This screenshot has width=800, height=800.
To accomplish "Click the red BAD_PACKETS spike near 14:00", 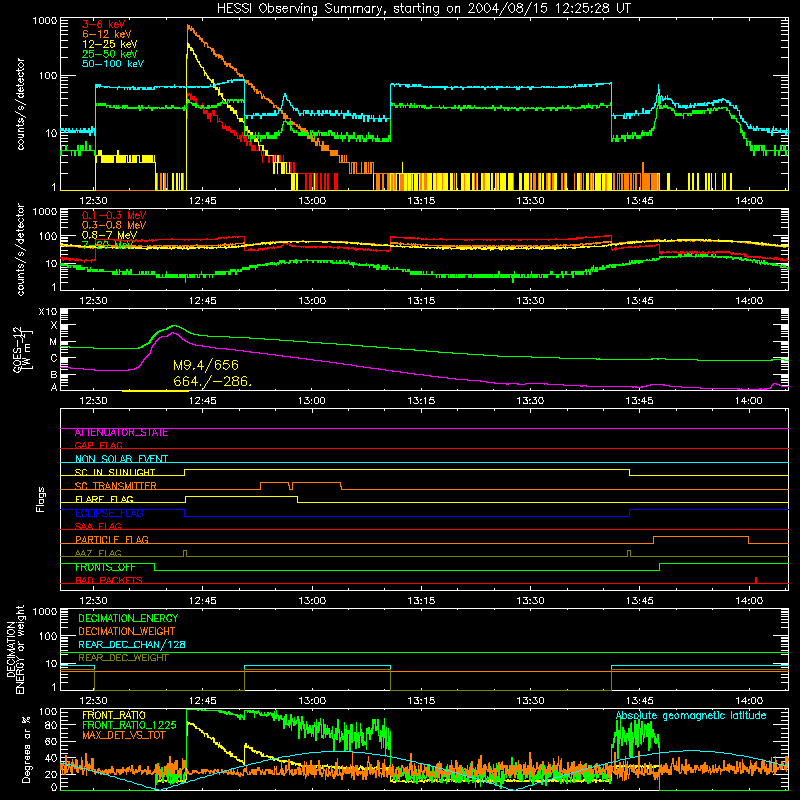I will [756, 580].
